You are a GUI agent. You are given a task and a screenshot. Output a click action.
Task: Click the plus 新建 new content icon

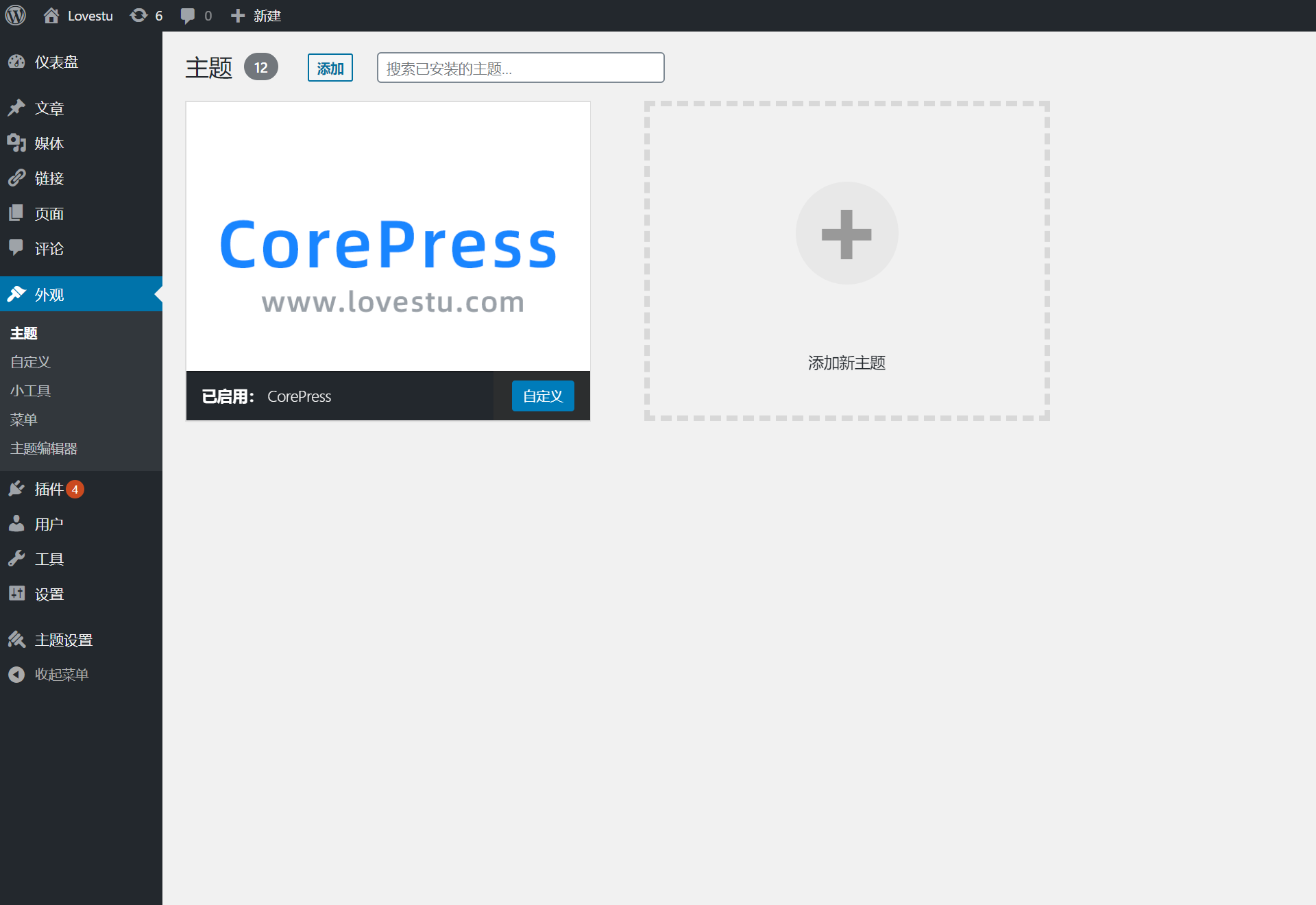coord(237,15)
